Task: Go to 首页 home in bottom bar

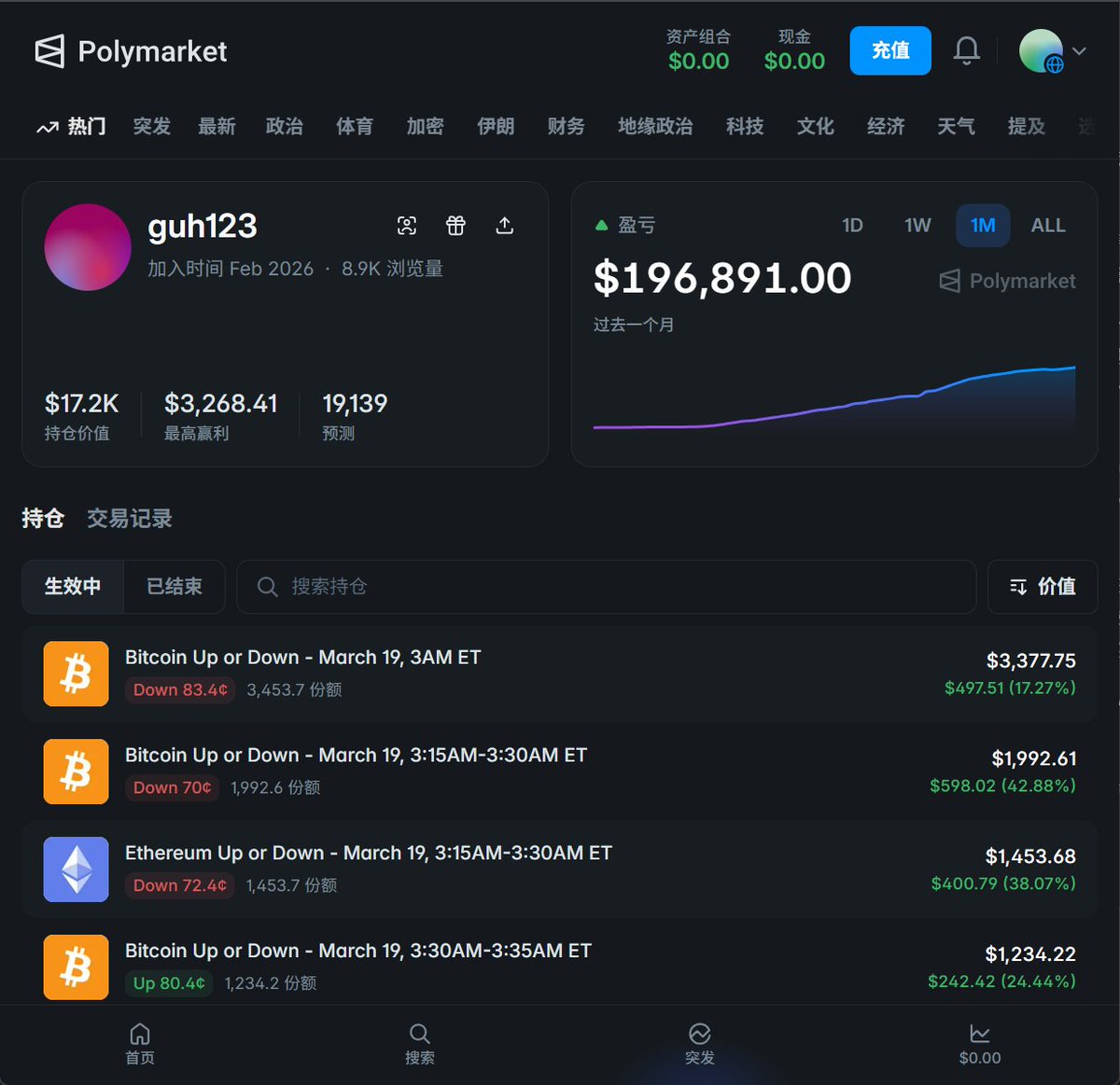Action: click(x=140, y=1044)
